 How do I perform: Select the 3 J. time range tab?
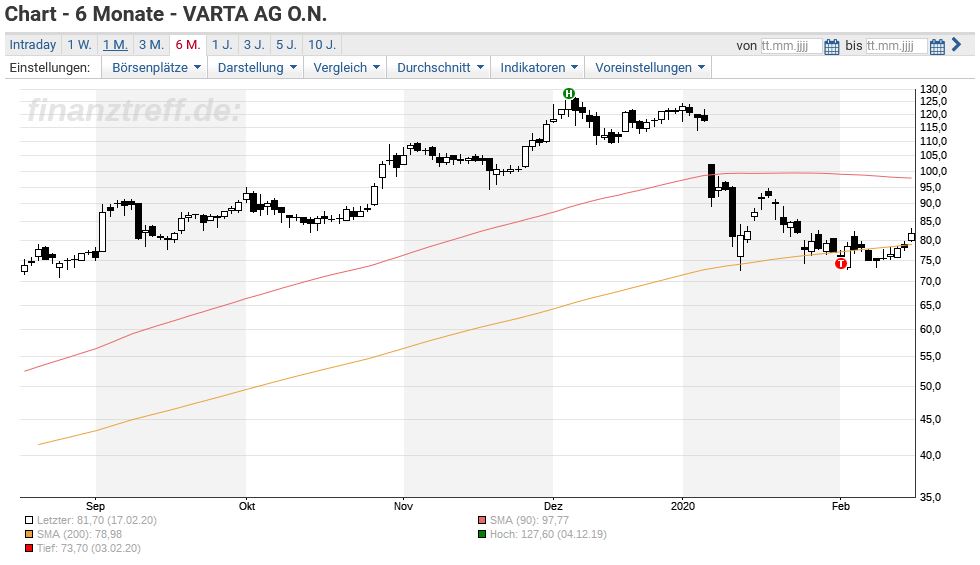254,45
